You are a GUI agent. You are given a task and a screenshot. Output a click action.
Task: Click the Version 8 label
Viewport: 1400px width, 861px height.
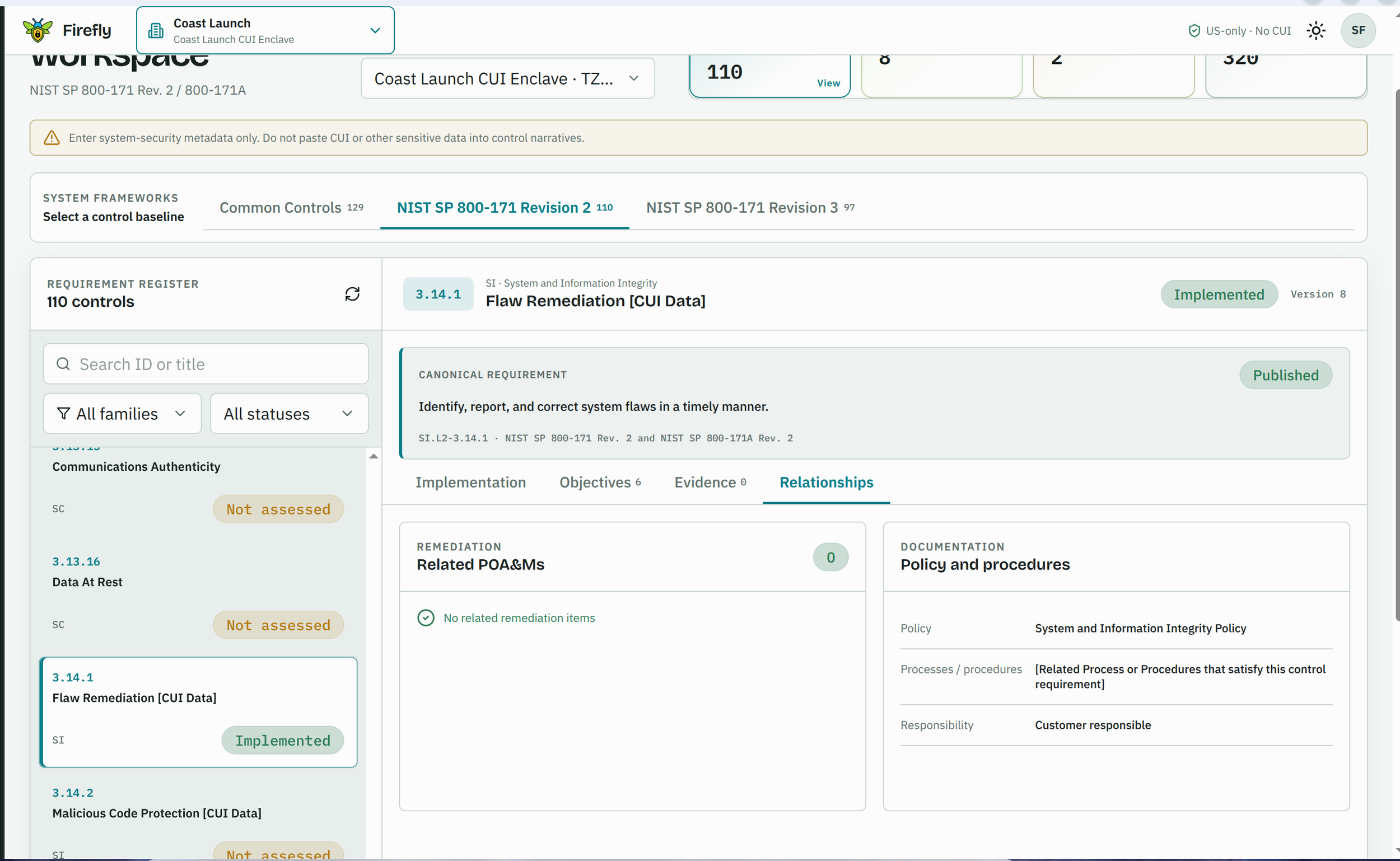1318,294
